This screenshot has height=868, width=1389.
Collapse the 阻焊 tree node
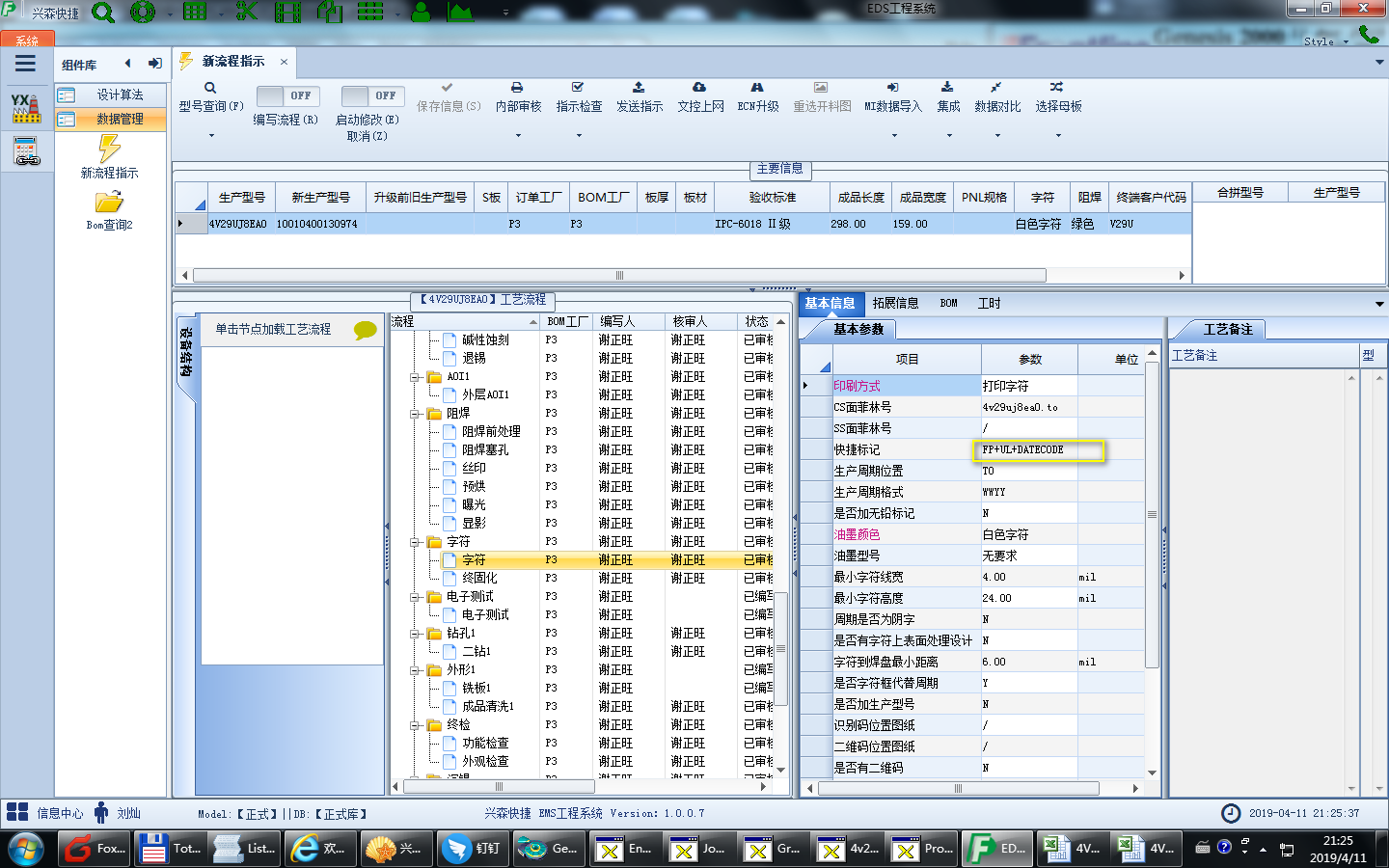pyautogui.click(x=415, y=414)
